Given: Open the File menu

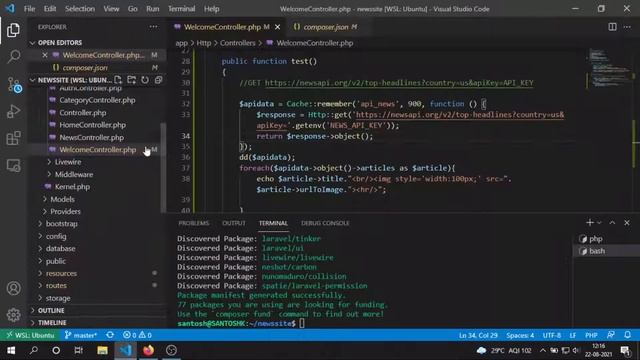Looking at the screenshot, I should [x=29, y=9].
